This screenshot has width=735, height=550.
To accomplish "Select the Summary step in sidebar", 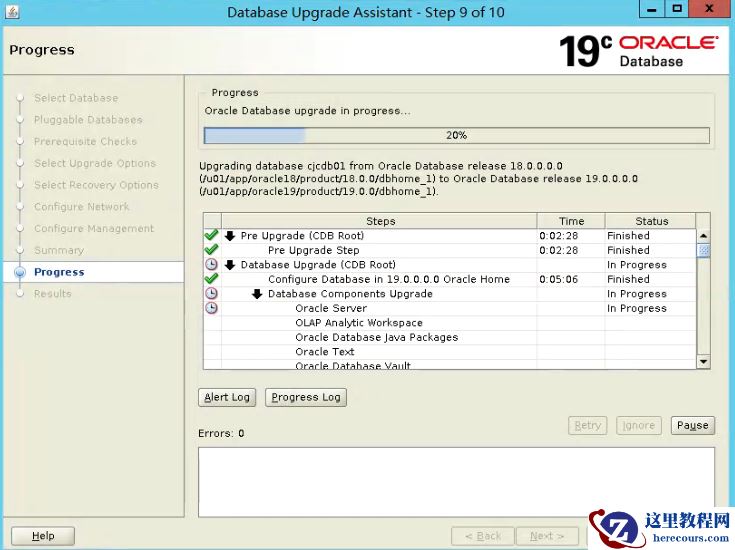I will 59,250.
